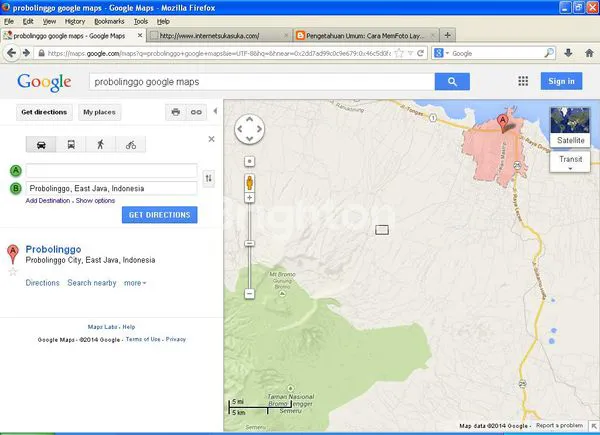This screenshot has height=435, width=600.
Task: Select the public transit (bus) travel mode
Action: pos(70,144)
